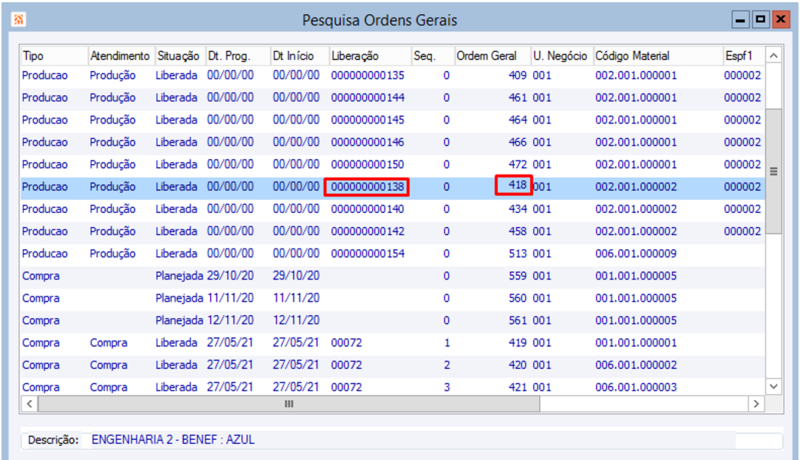Click material code 001.001.000001
Viewport: 800px width, 460px height.
636,343
